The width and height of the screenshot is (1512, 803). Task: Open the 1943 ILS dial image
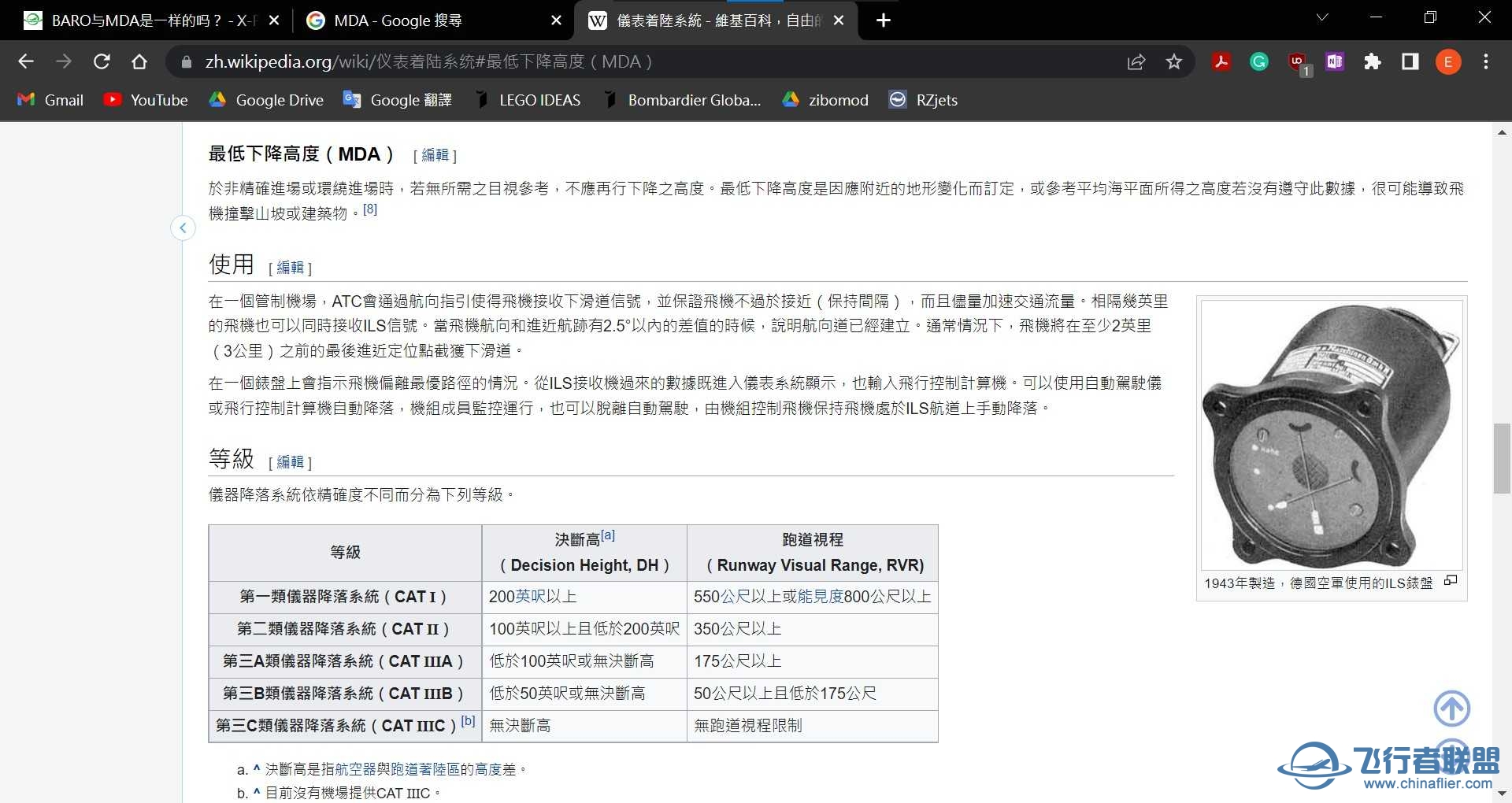[x=1331, y=435]
